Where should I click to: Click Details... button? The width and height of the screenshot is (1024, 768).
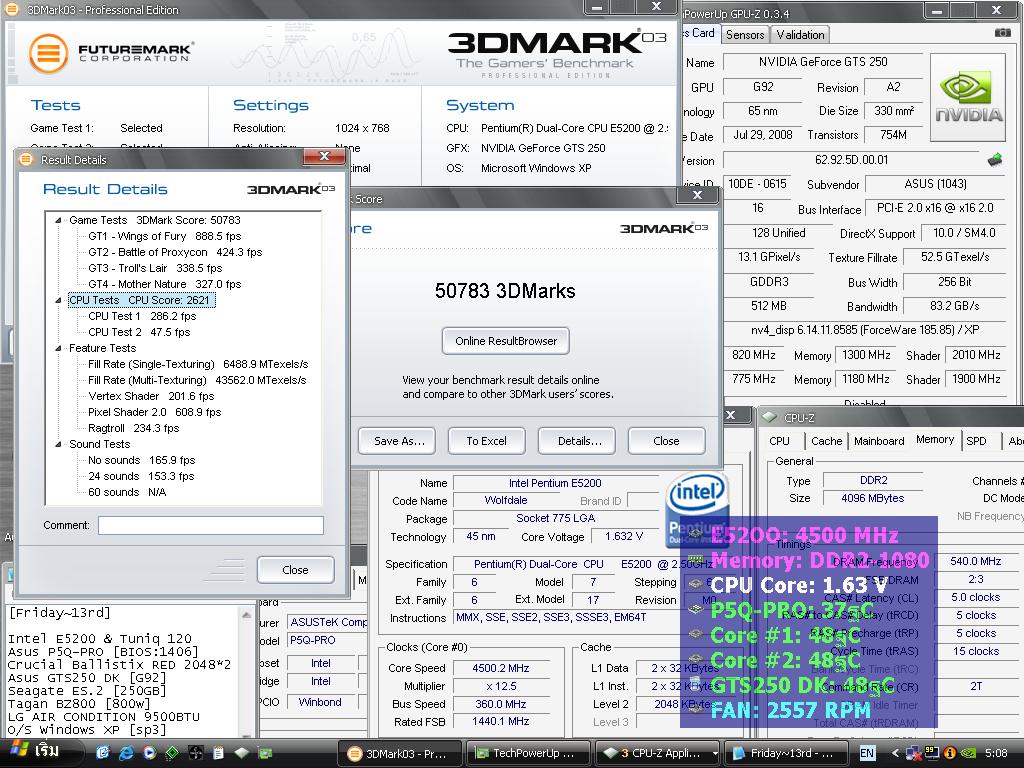pyautogui.click(x=577, y=441)
